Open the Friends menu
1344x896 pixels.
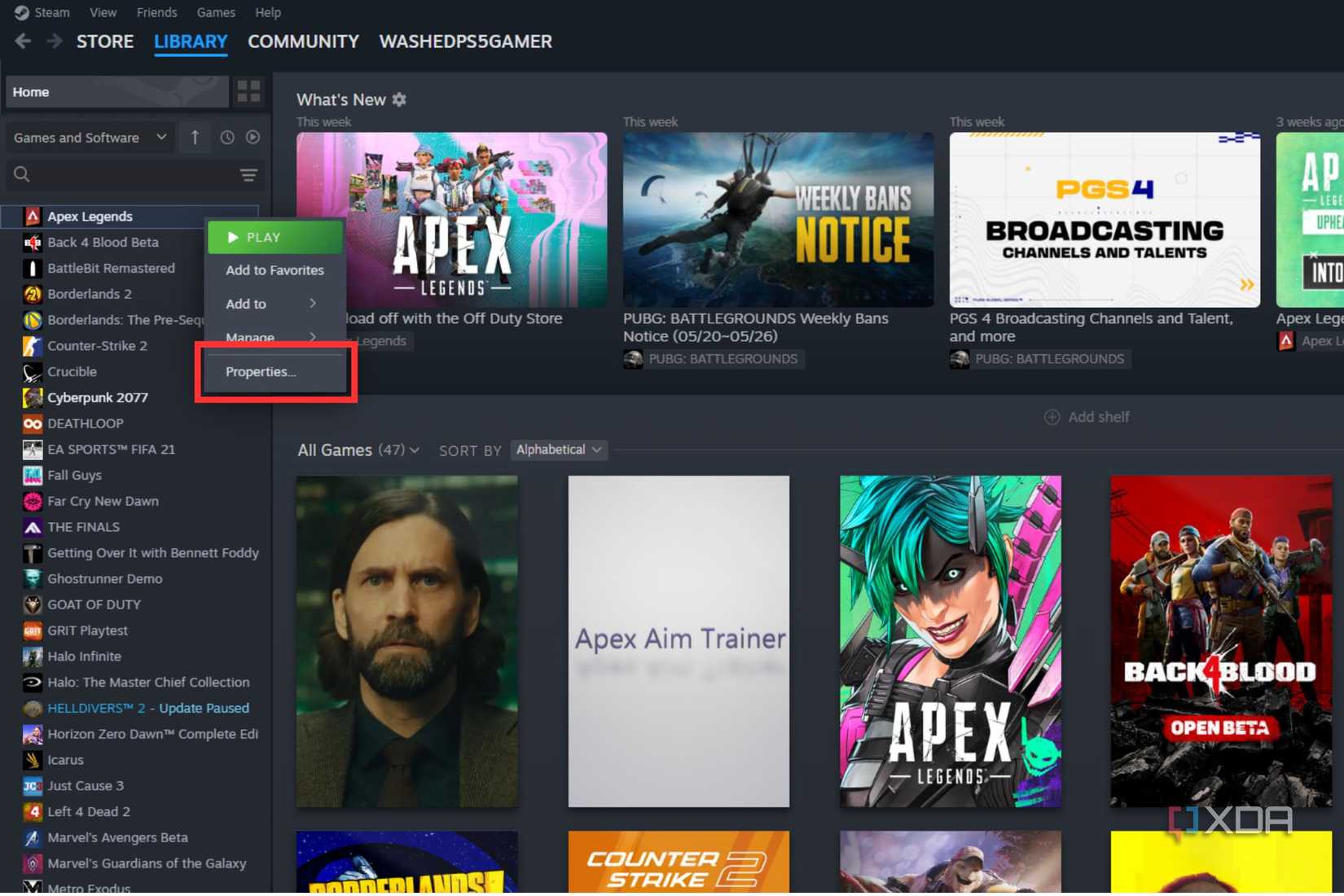[x=156, y=12]
